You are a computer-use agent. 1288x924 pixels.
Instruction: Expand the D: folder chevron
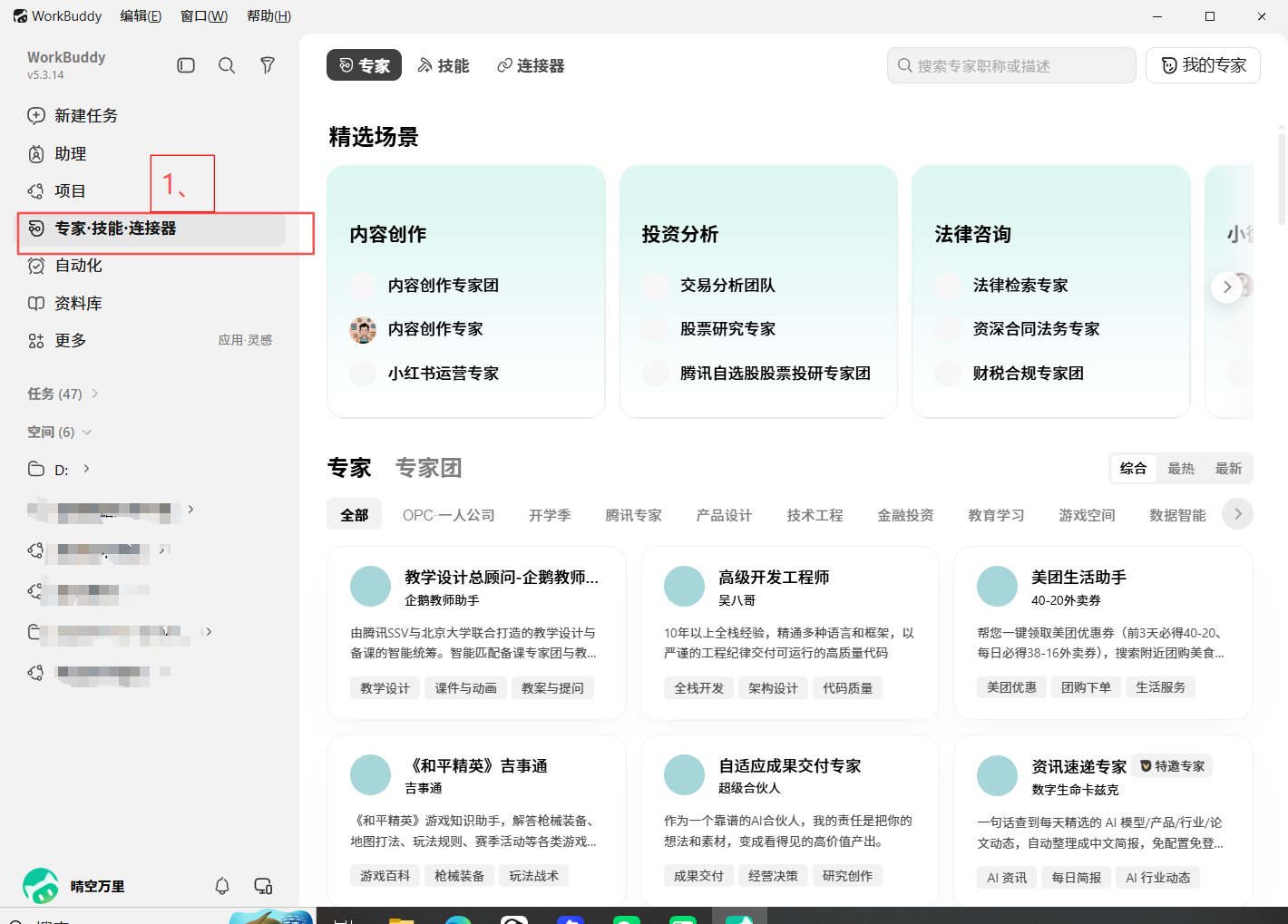[x=87, y=469]
